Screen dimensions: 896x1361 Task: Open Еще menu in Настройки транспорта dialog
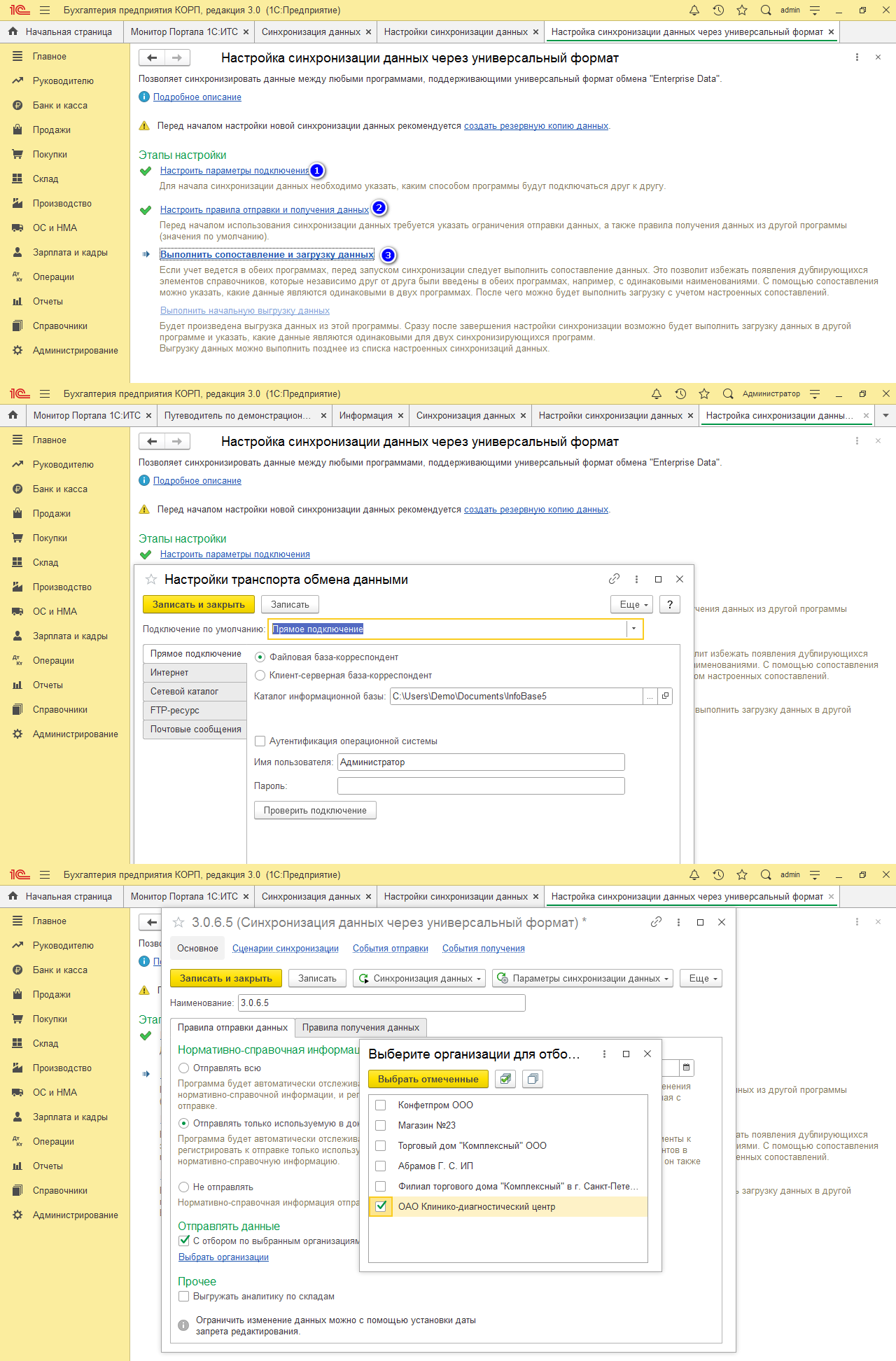pos(632,604)
